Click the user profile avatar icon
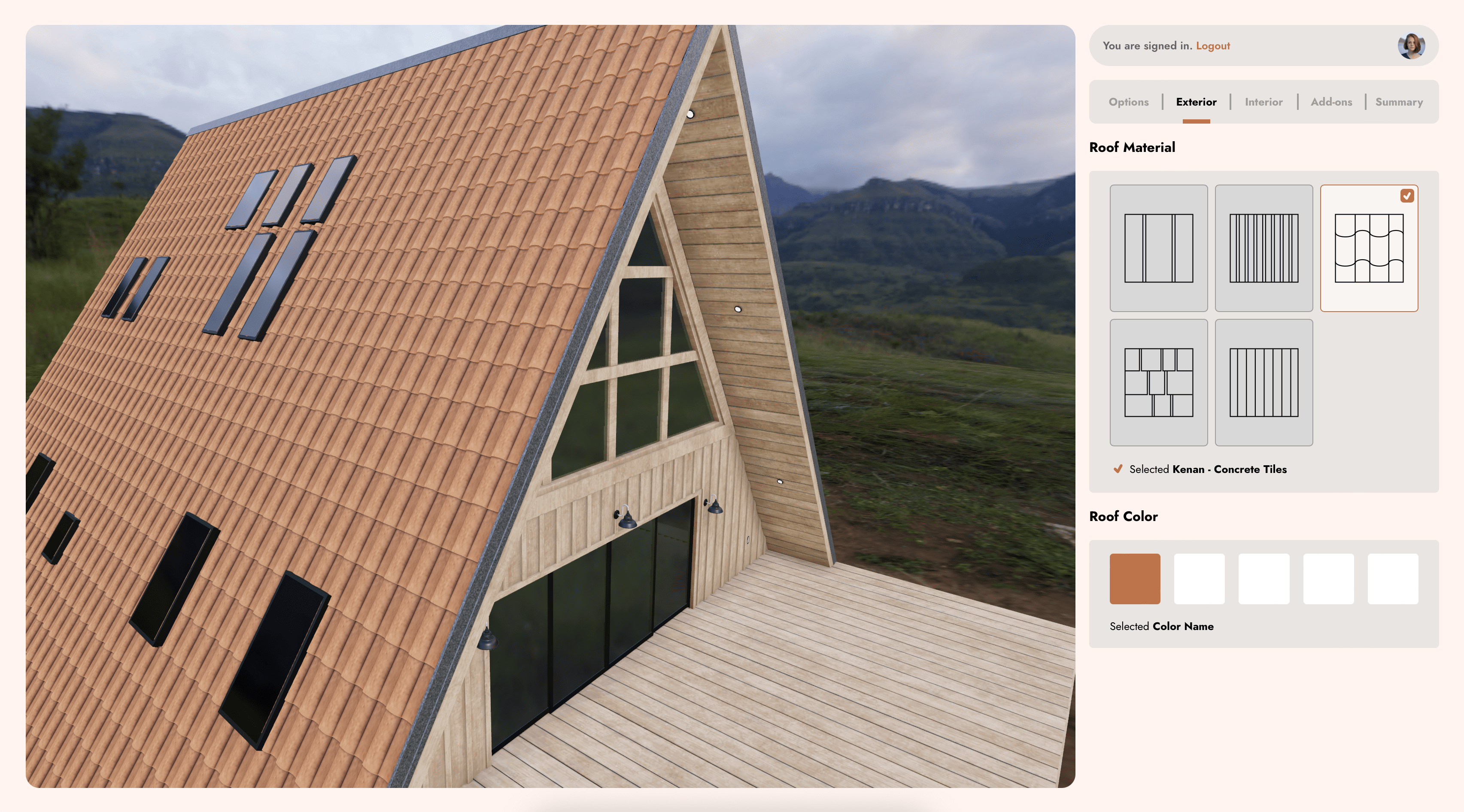The height and width of the screenshot is (812, 1464). click(1411, 45)
